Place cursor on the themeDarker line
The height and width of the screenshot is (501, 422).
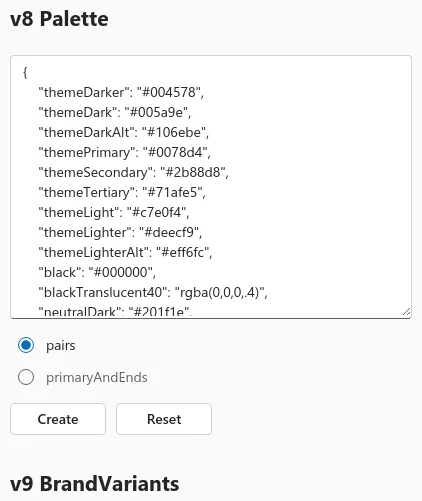pyautogui.click(x=121, y=92)
